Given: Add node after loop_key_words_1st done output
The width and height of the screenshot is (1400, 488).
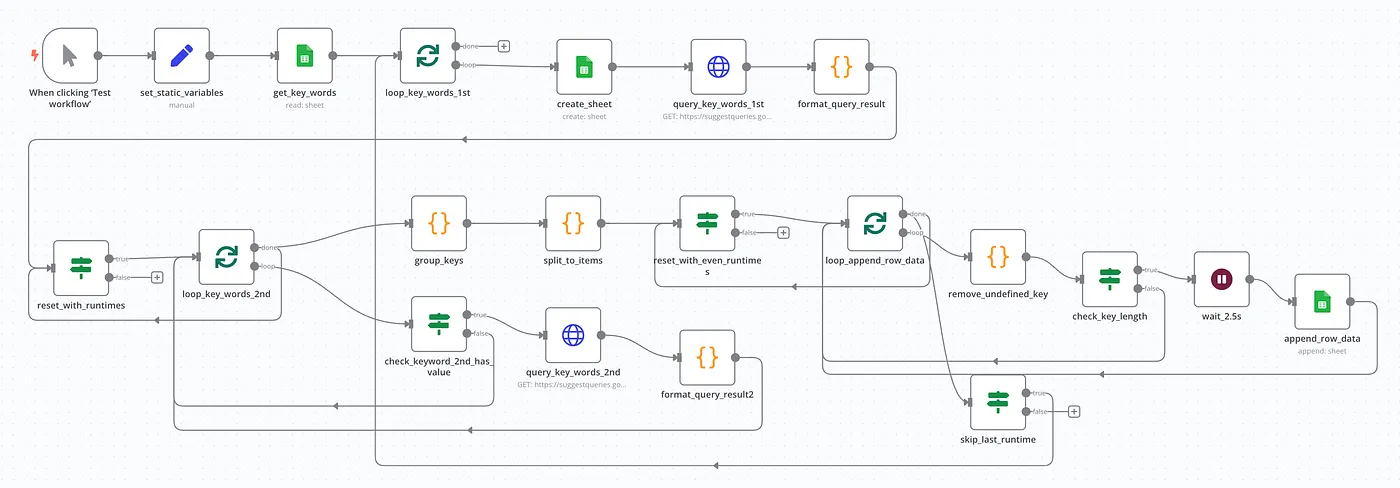Looking at the screenshot, I should (504, 46).
